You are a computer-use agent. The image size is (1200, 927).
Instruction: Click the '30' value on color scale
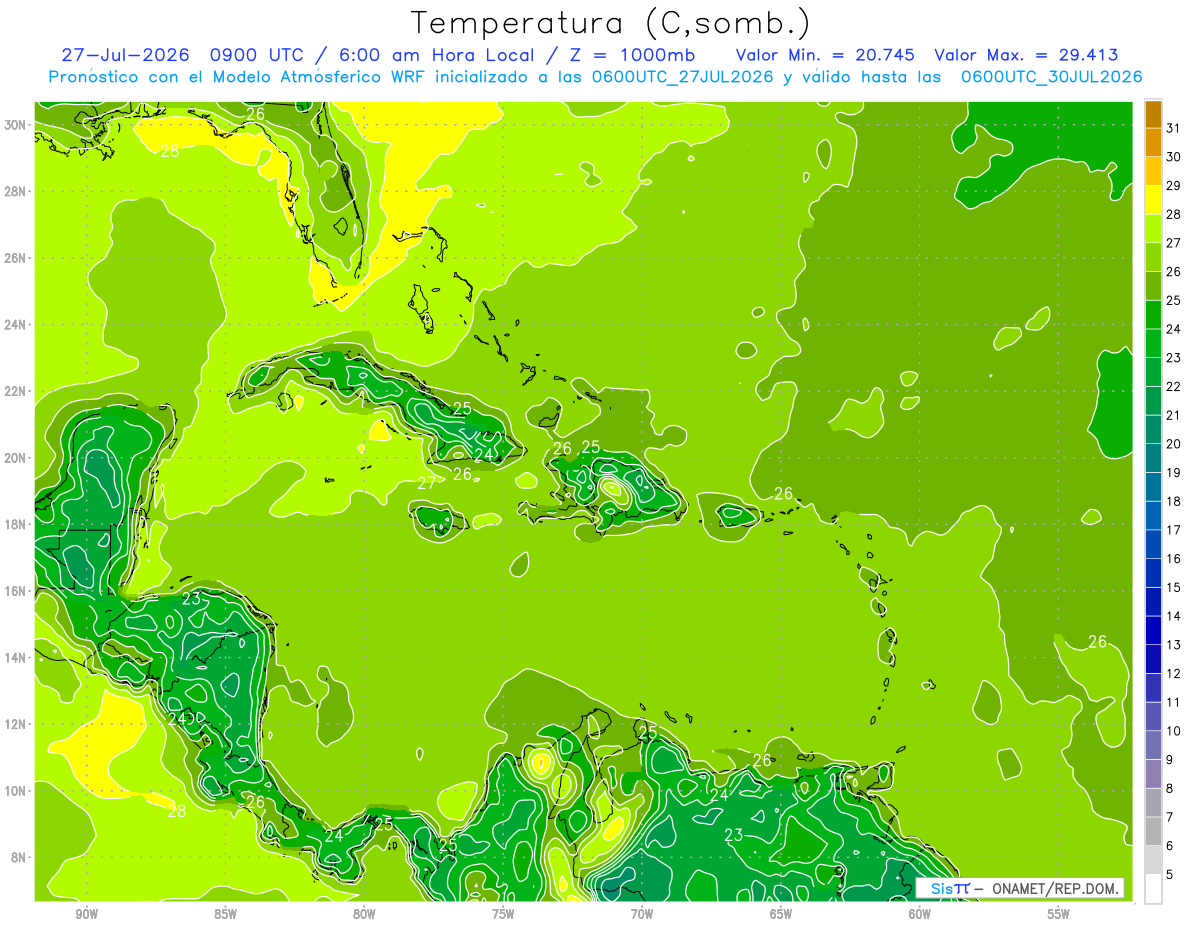(x=1174, y=156)
